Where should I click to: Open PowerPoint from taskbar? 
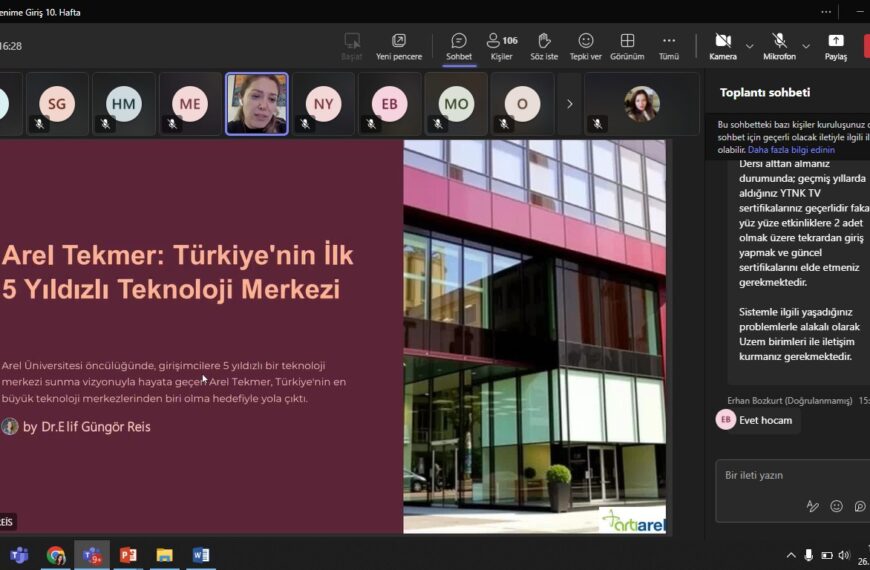[128, 554]
